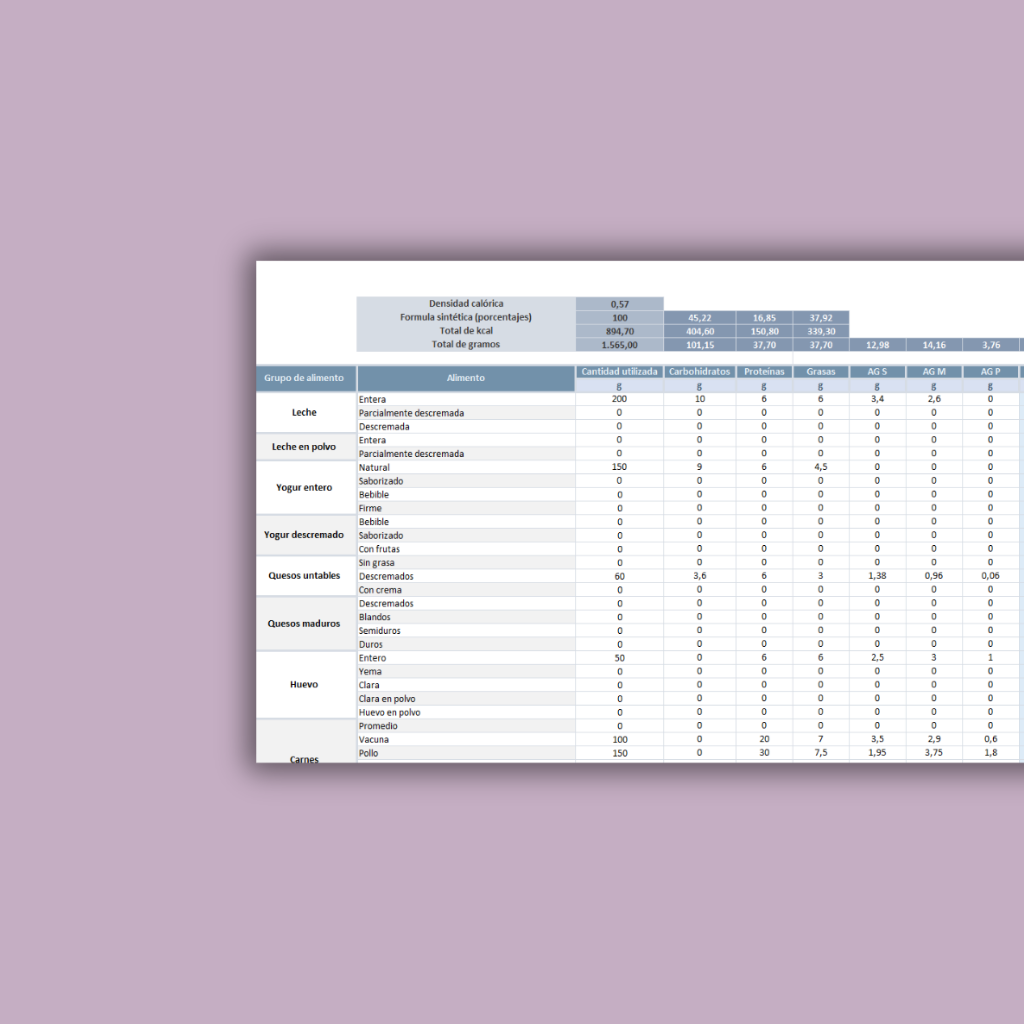Select the 'AG M' column header
This screenshot has height=1024, width=1024.
934,372
